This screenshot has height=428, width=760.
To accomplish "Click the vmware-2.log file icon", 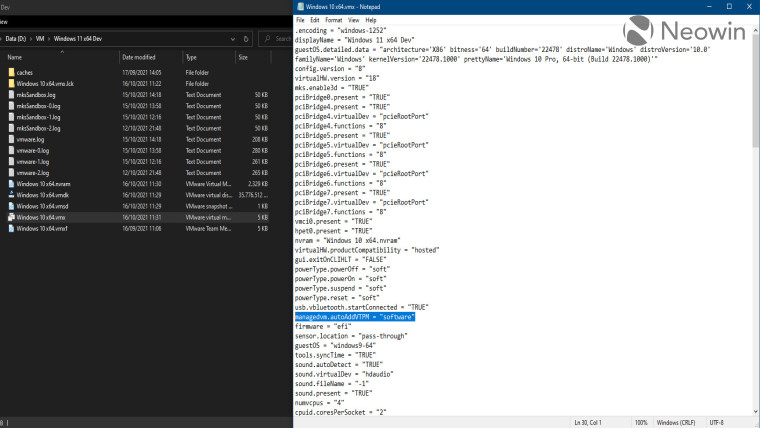I will tap(11, 173).
